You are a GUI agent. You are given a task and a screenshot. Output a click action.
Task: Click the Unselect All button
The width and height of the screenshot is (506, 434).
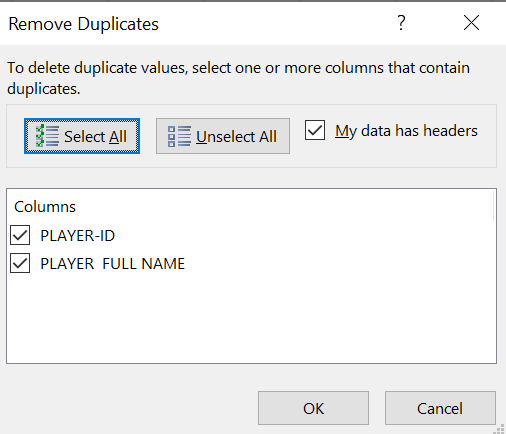point(223,136)
